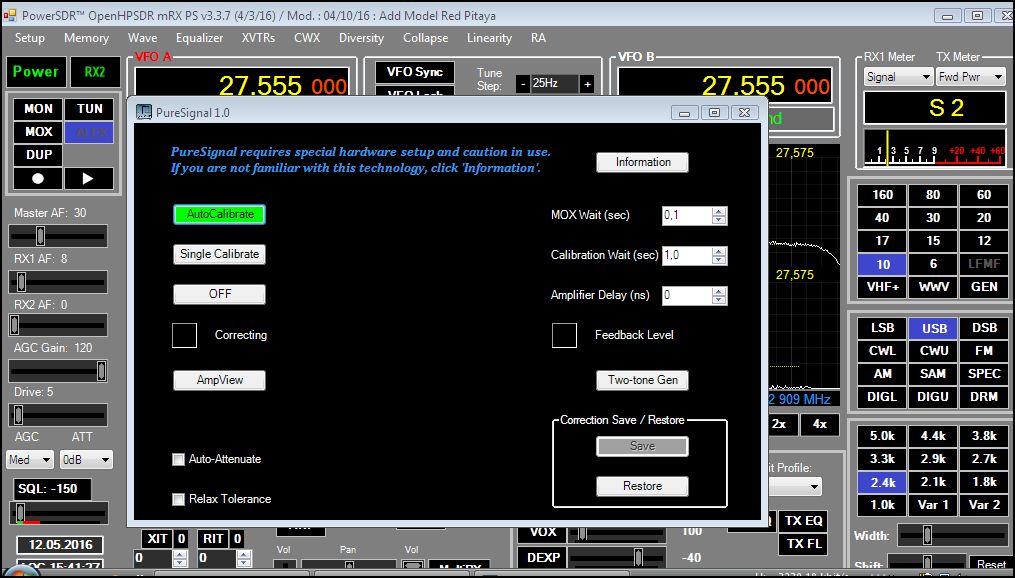Increase MOX Wait spinner value

click(x=719, y=212)
